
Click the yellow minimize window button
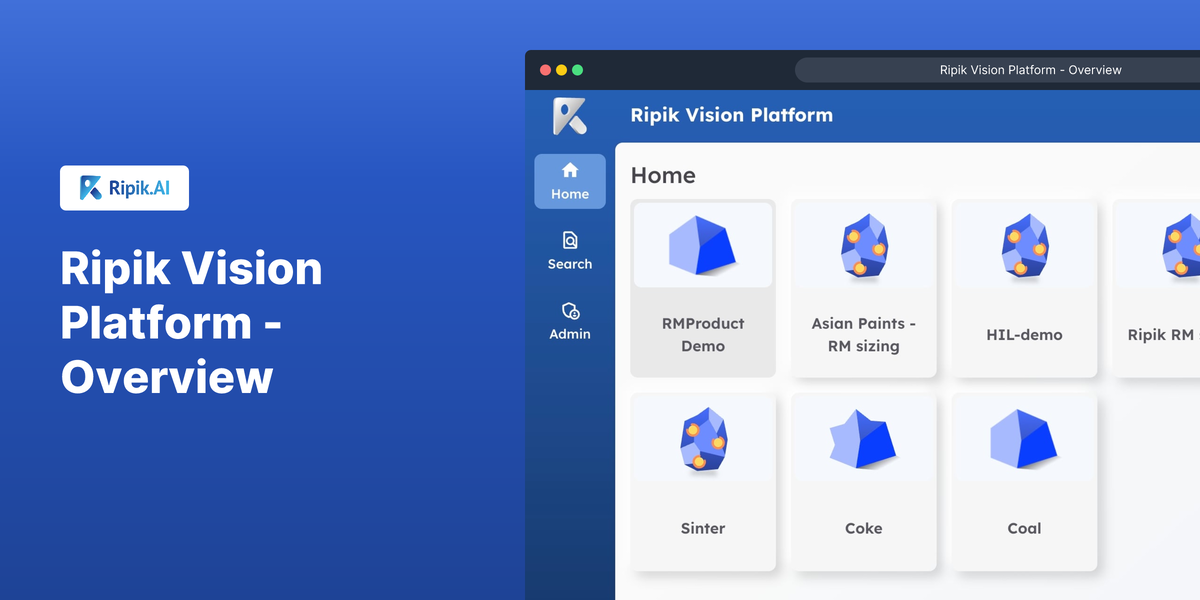(561, 70)
